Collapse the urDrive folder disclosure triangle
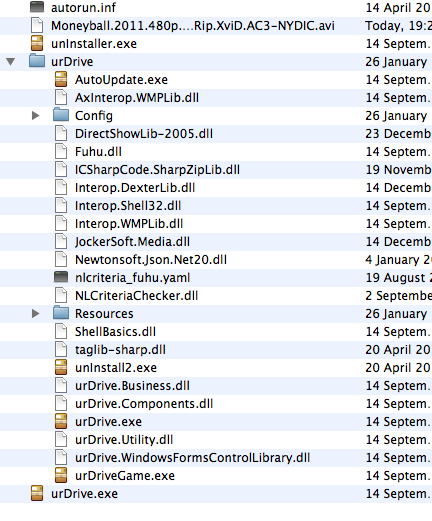The height and width of the screenshot is (521, 432). (11, 62)
